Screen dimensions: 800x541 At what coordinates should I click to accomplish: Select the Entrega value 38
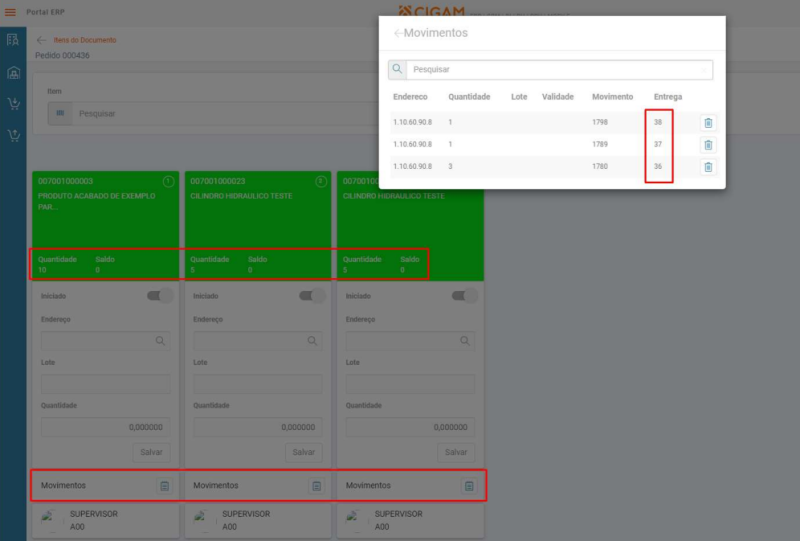tap(658, 122)
